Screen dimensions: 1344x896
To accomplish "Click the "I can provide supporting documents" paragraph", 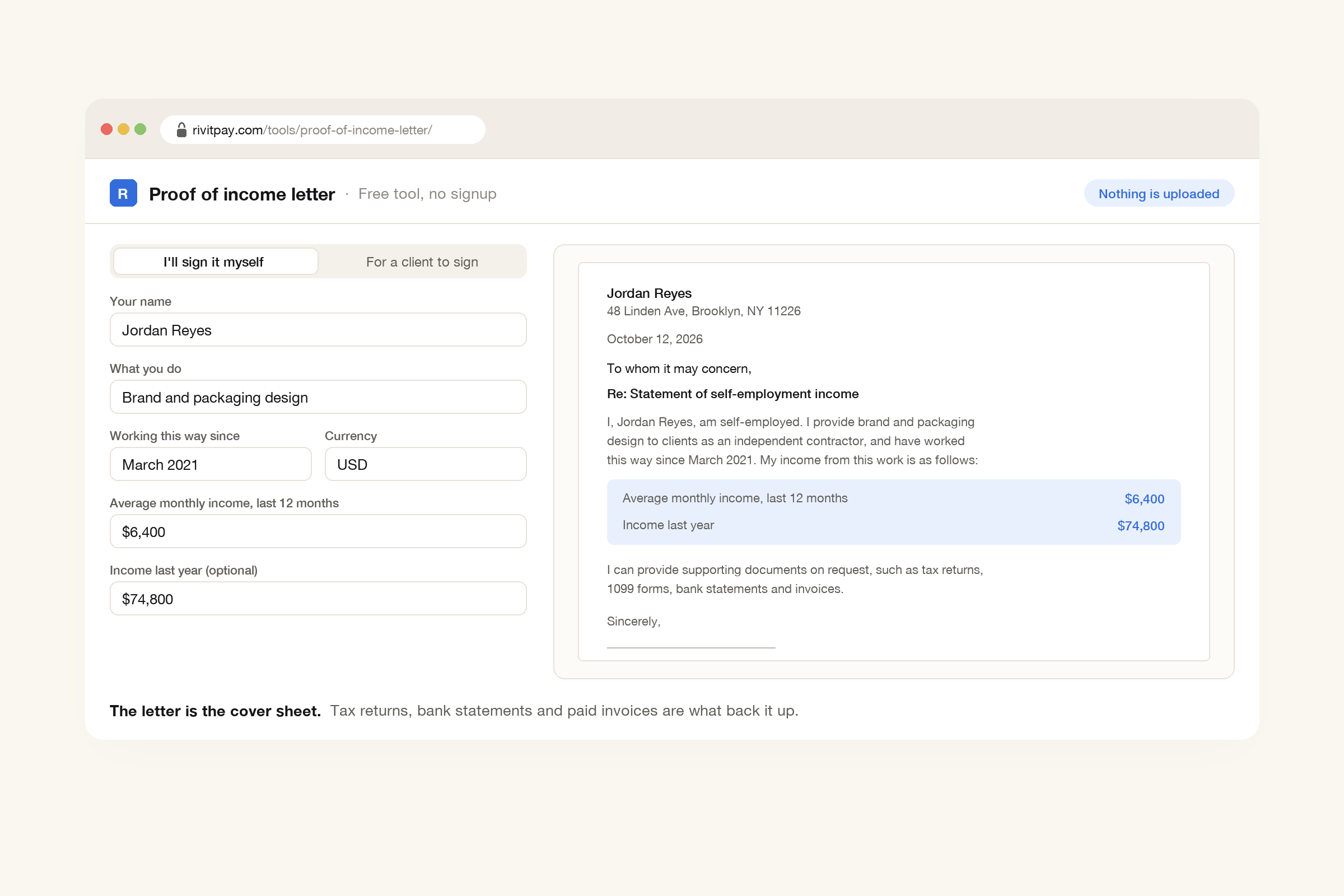I will (x=795, y=580).
